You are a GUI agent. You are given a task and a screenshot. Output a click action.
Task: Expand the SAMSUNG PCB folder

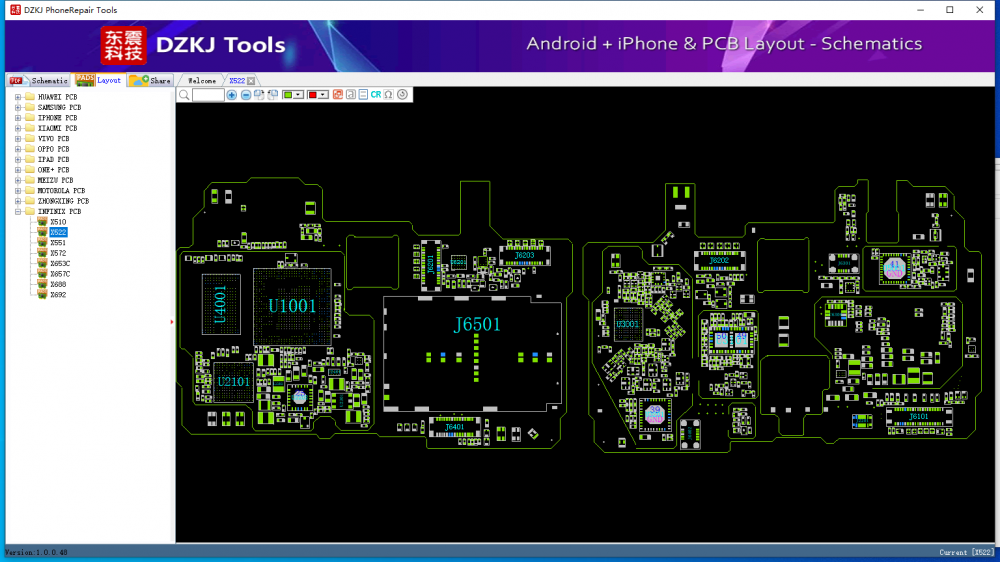(x=18, y=107)
